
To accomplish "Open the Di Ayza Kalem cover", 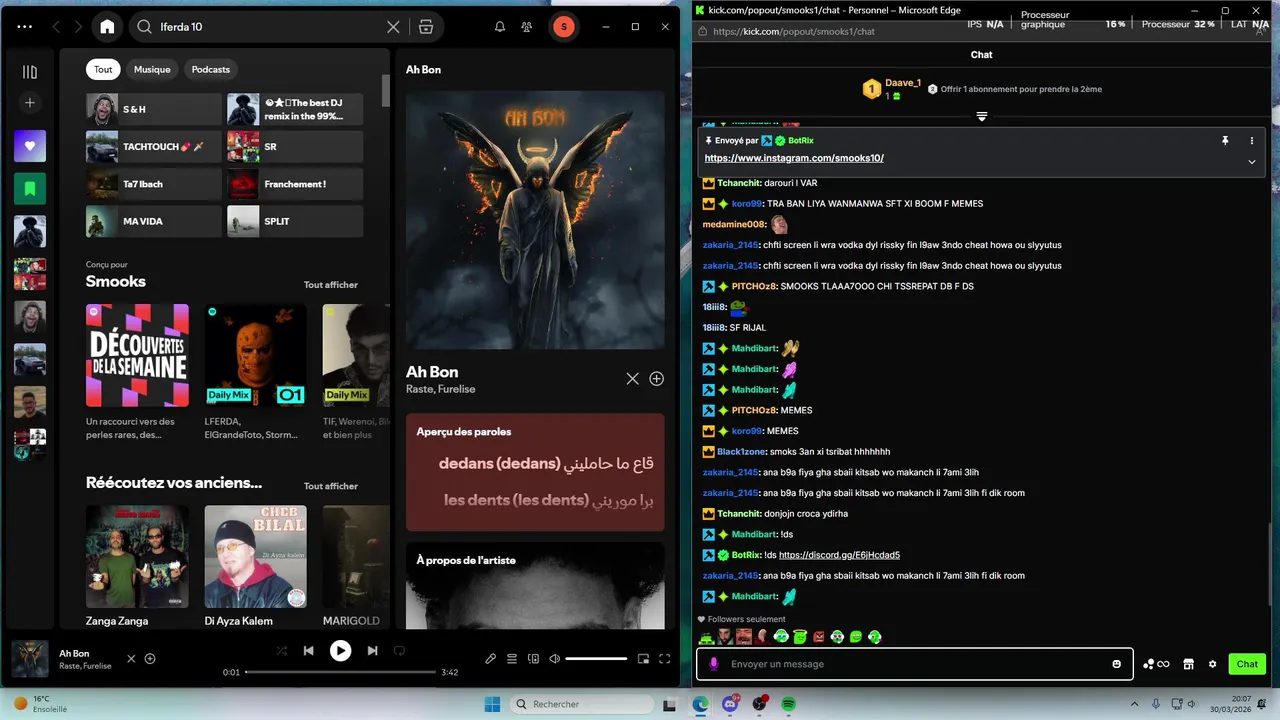I will (x=256, y=556).
